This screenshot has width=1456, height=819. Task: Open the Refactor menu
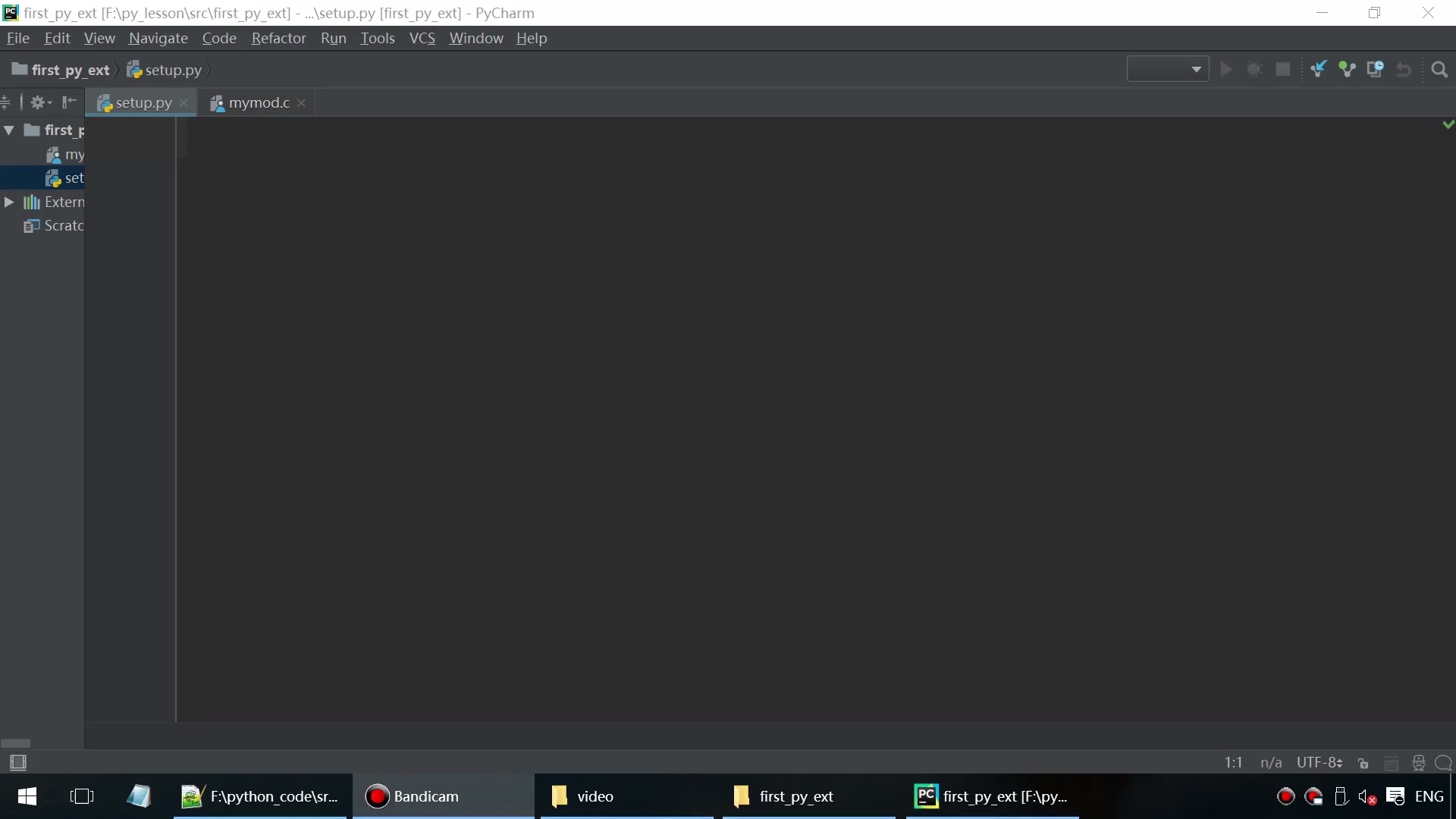[278, 38]
